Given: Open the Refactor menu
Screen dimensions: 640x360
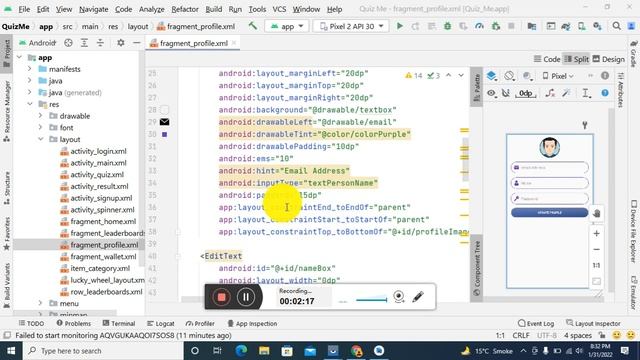Looking at the screenshot, I should (x=185, y=9).
